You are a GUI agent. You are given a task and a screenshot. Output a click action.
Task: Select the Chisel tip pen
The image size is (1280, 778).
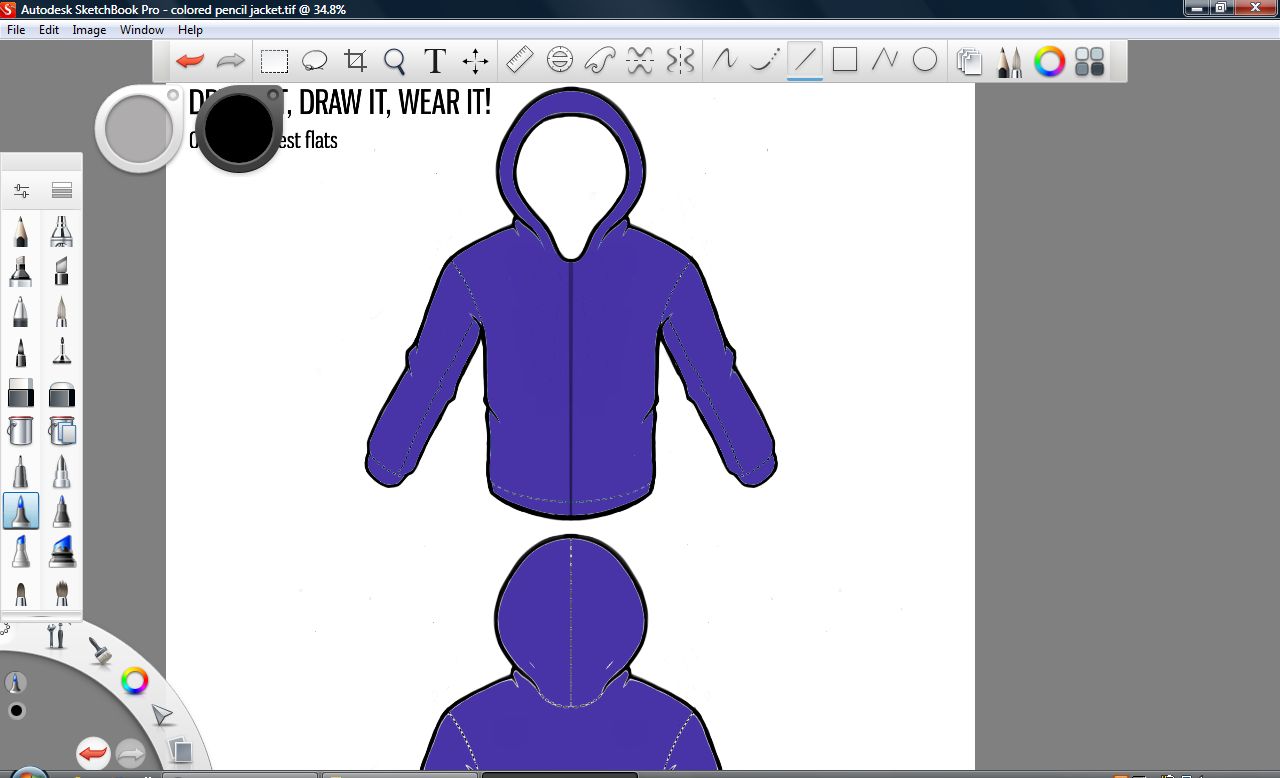click(x=62, y=271)
